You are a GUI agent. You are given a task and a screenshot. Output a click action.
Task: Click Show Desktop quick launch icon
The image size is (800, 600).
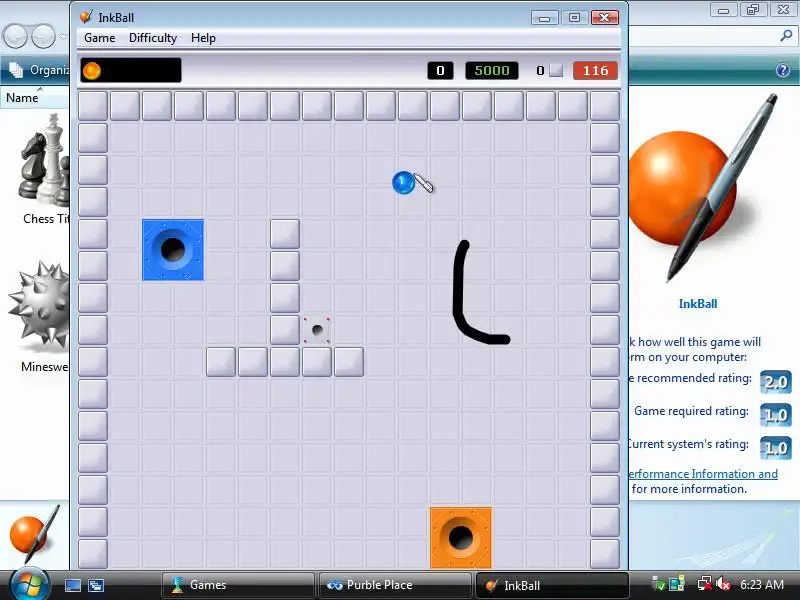(x=73, y=585)
